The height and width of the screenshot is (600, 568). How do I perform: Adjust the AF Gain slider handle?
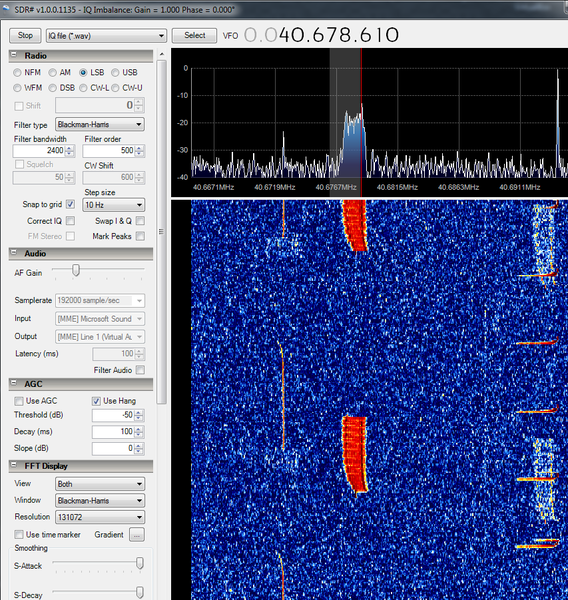[x=76, y=270]
